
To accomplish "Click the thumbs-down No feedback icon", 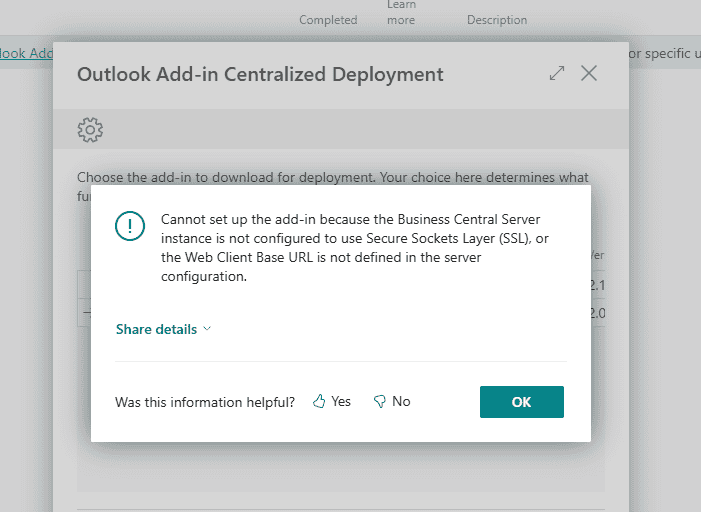I will click(x=380, y=401).
